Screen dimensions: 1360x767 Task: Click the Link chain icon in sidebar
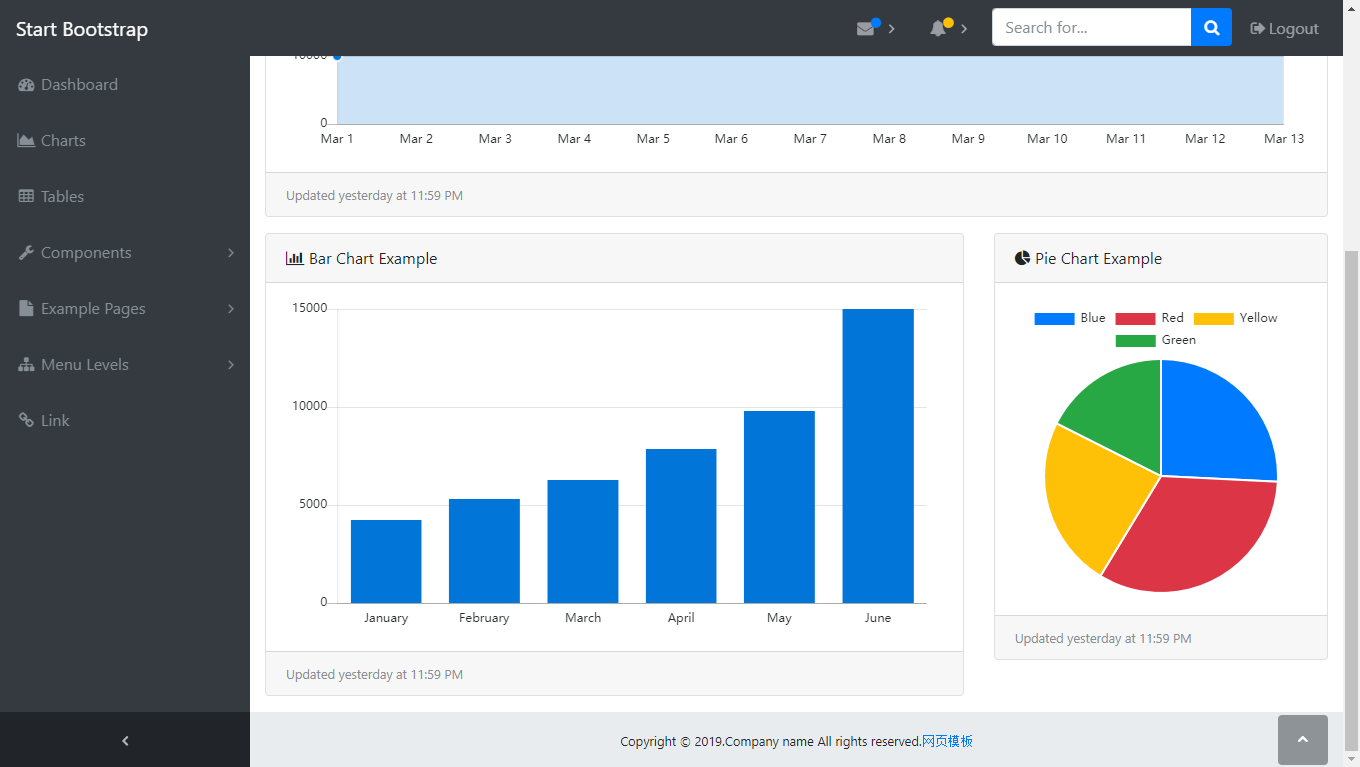pyautogui.click(x=27, y=421)
